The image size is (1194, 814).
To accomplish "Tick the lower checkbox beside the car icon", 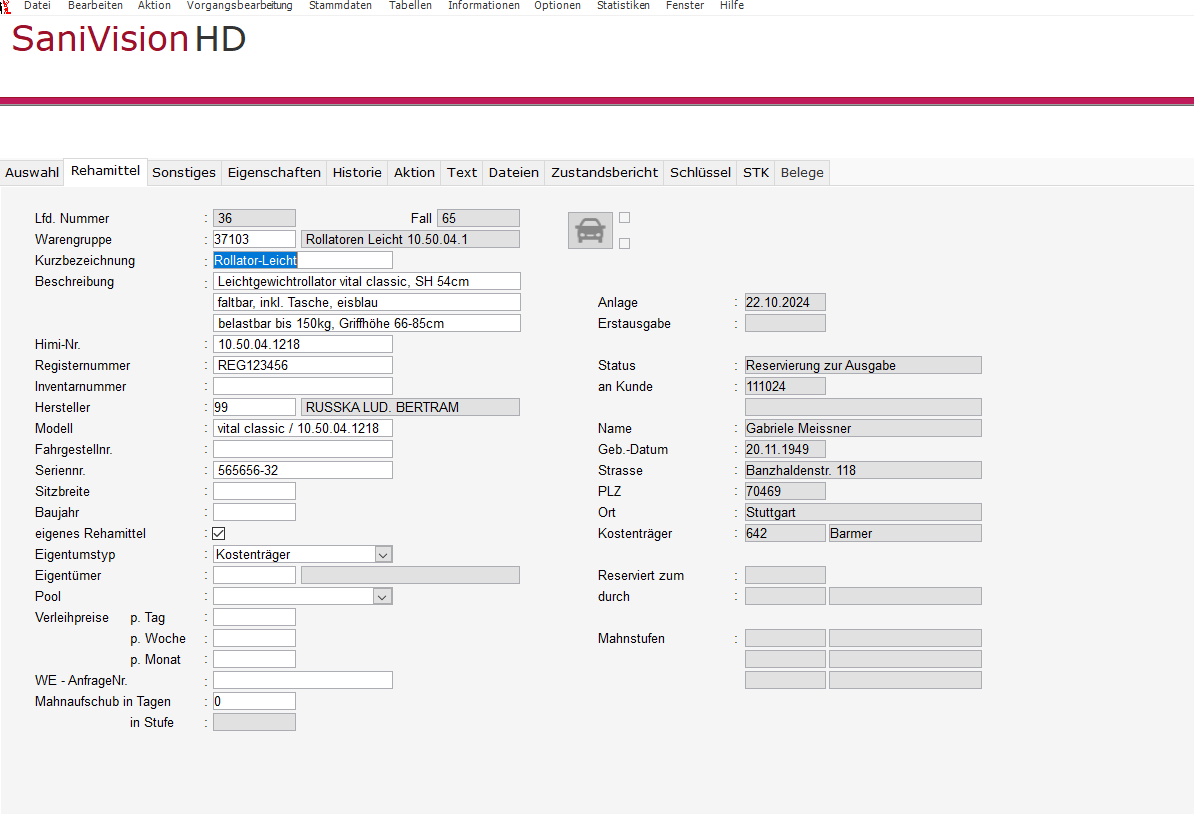I will 625,243.
